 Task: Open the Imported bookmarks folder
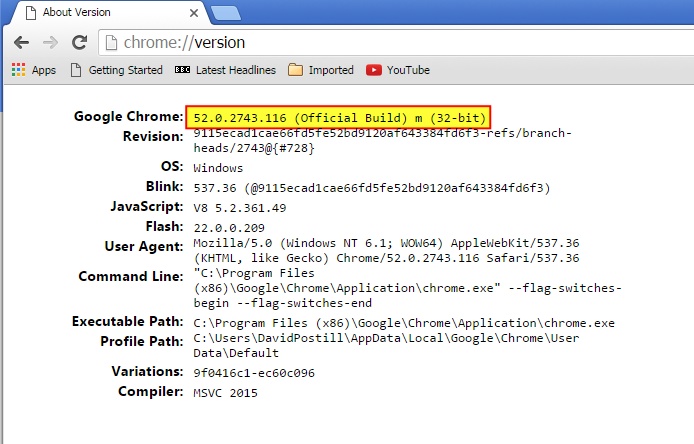320,70
